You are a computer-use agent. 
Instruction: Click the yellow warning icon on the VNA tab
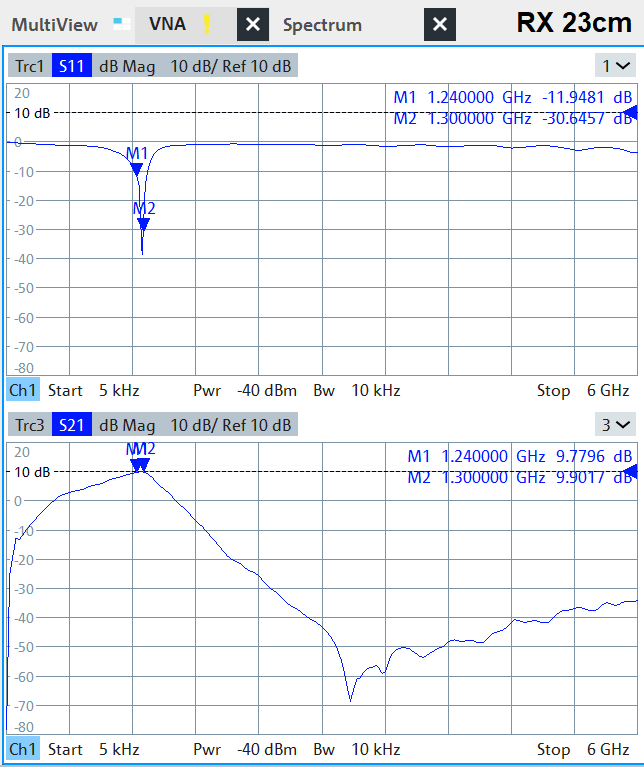tap(207, 24)
